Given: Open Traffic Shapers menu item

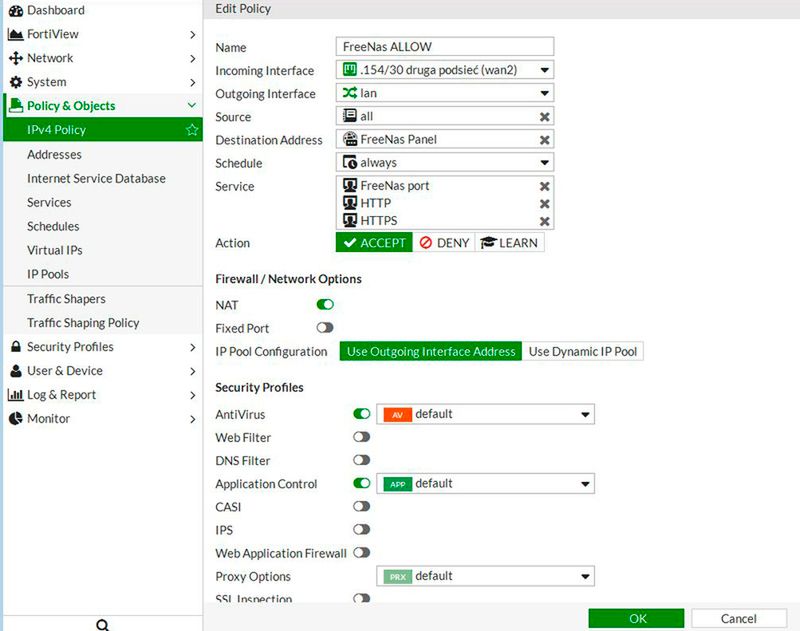Looking at the screenshot, I should click(x=103, y=299).
